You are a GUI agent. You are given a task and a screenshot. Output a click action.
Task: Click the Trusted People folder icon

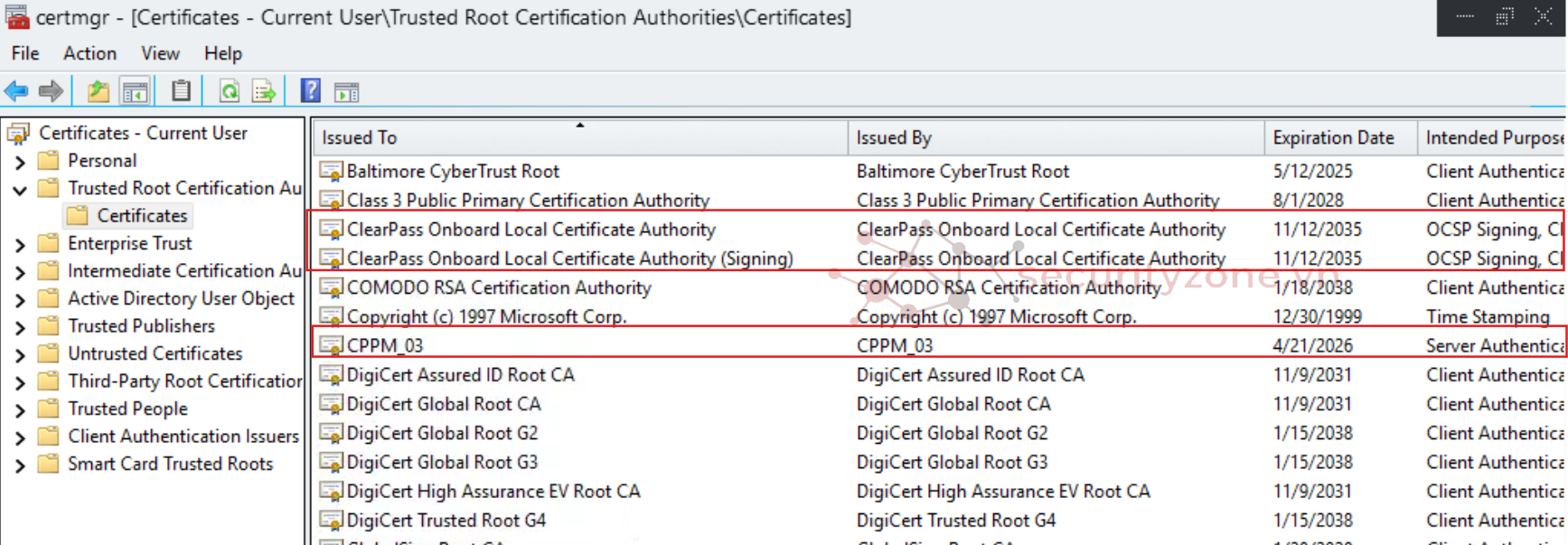tap(49, 409)
